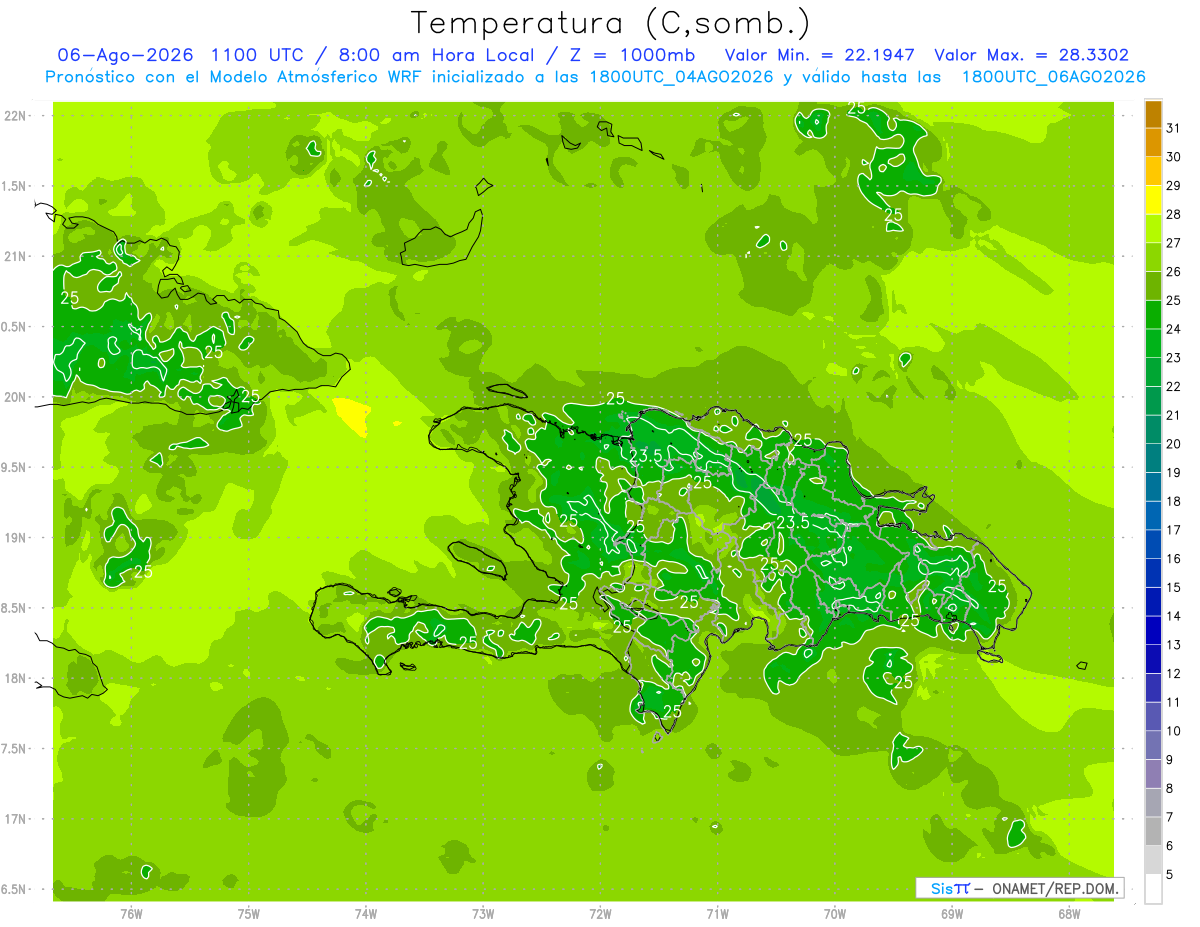Click the "9.5N" latitude label
The image size is (1200, 927).
(15, 468)
